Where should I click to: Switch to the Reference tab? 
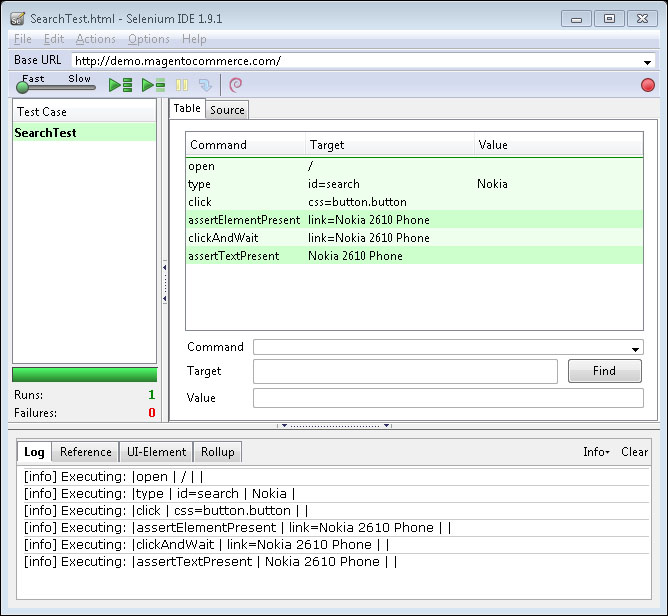tap(86, 452)
